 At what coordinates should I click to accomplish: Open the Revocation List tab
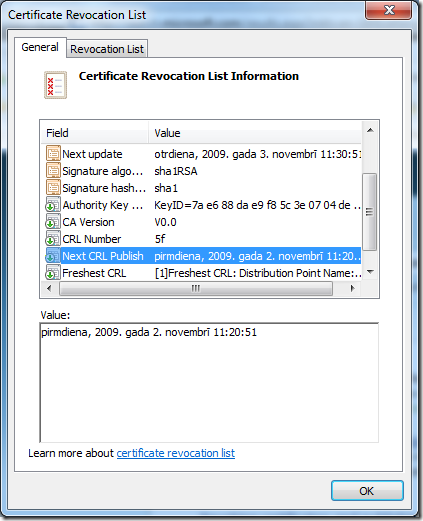coord(107,49)
